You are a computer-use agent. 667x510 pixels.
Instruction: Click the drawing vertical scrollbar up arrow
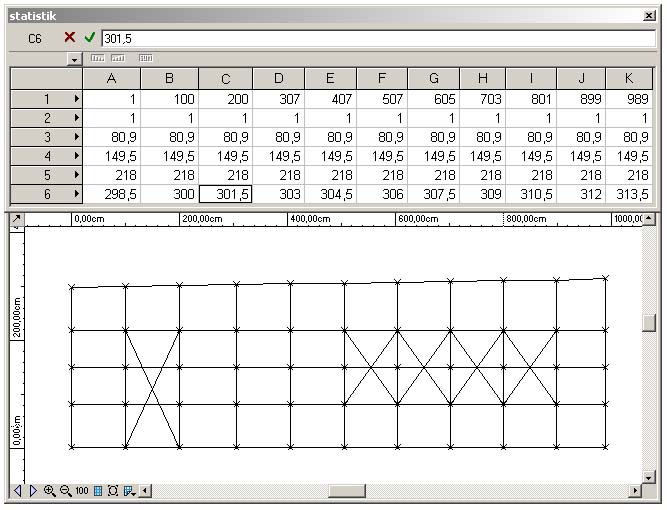pyautogui.click(x=648, y=219)
